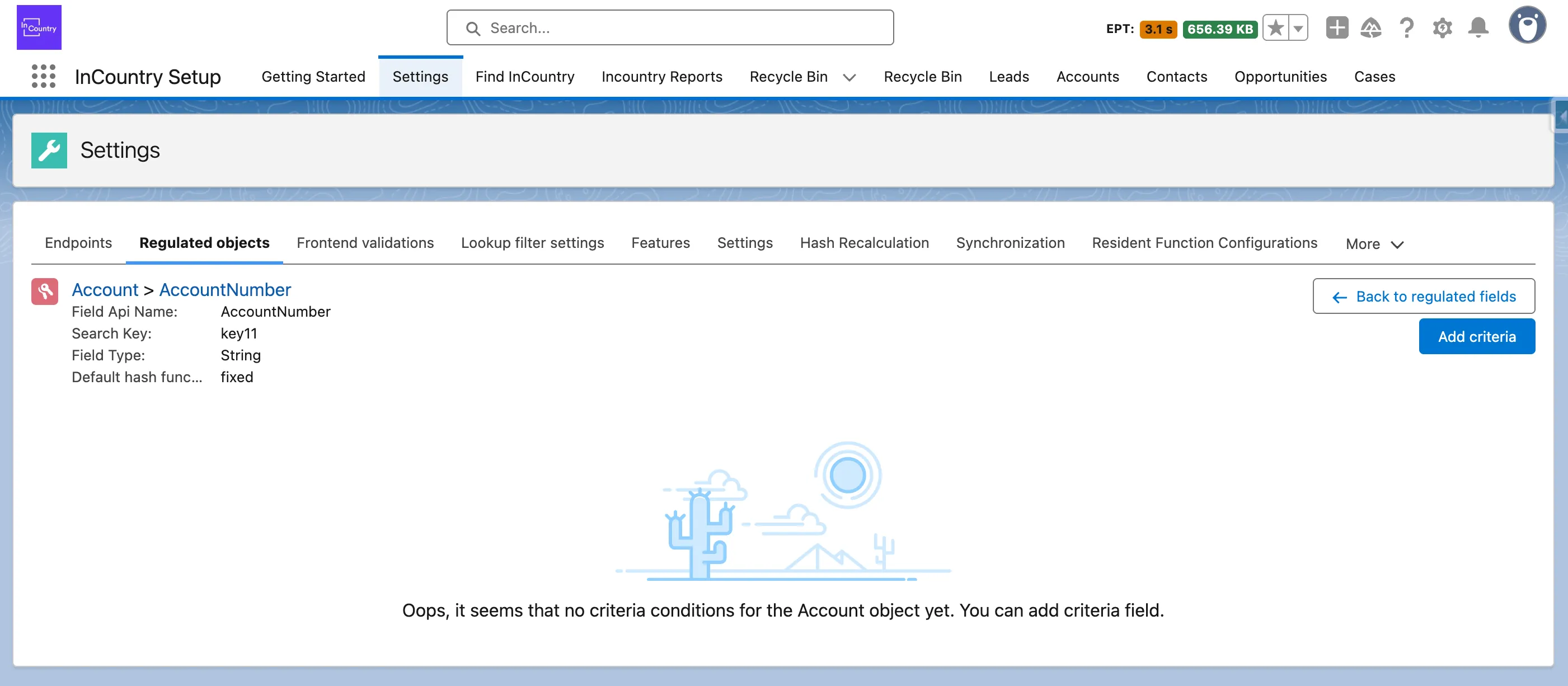This screenshot has width=1568, height=686.
Task: Open the App Launcher dots grid
Action: click(43, 77)
